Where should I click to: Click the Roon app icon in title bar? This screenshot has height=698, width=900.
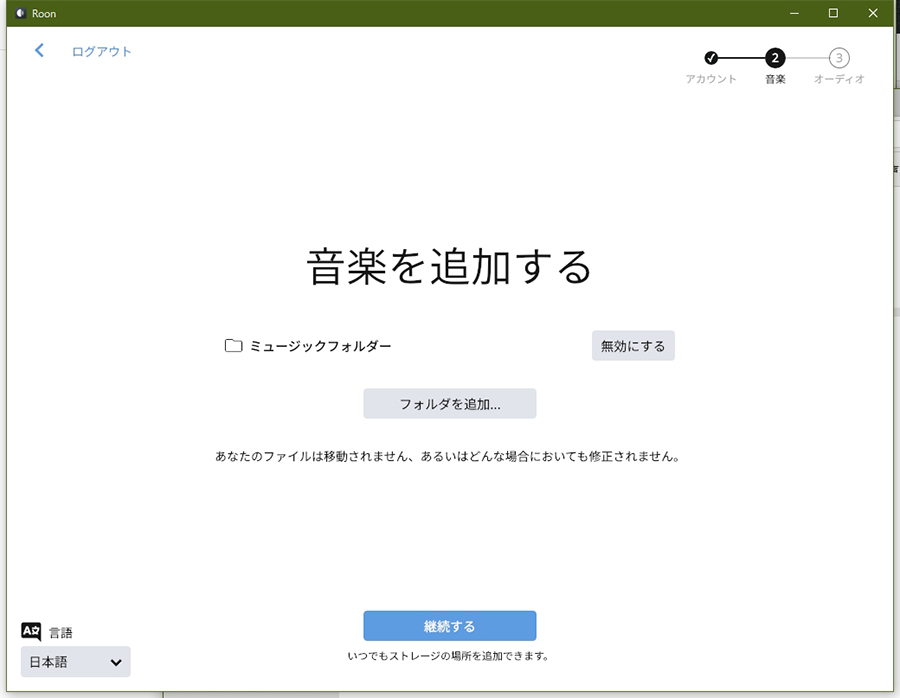18,13
